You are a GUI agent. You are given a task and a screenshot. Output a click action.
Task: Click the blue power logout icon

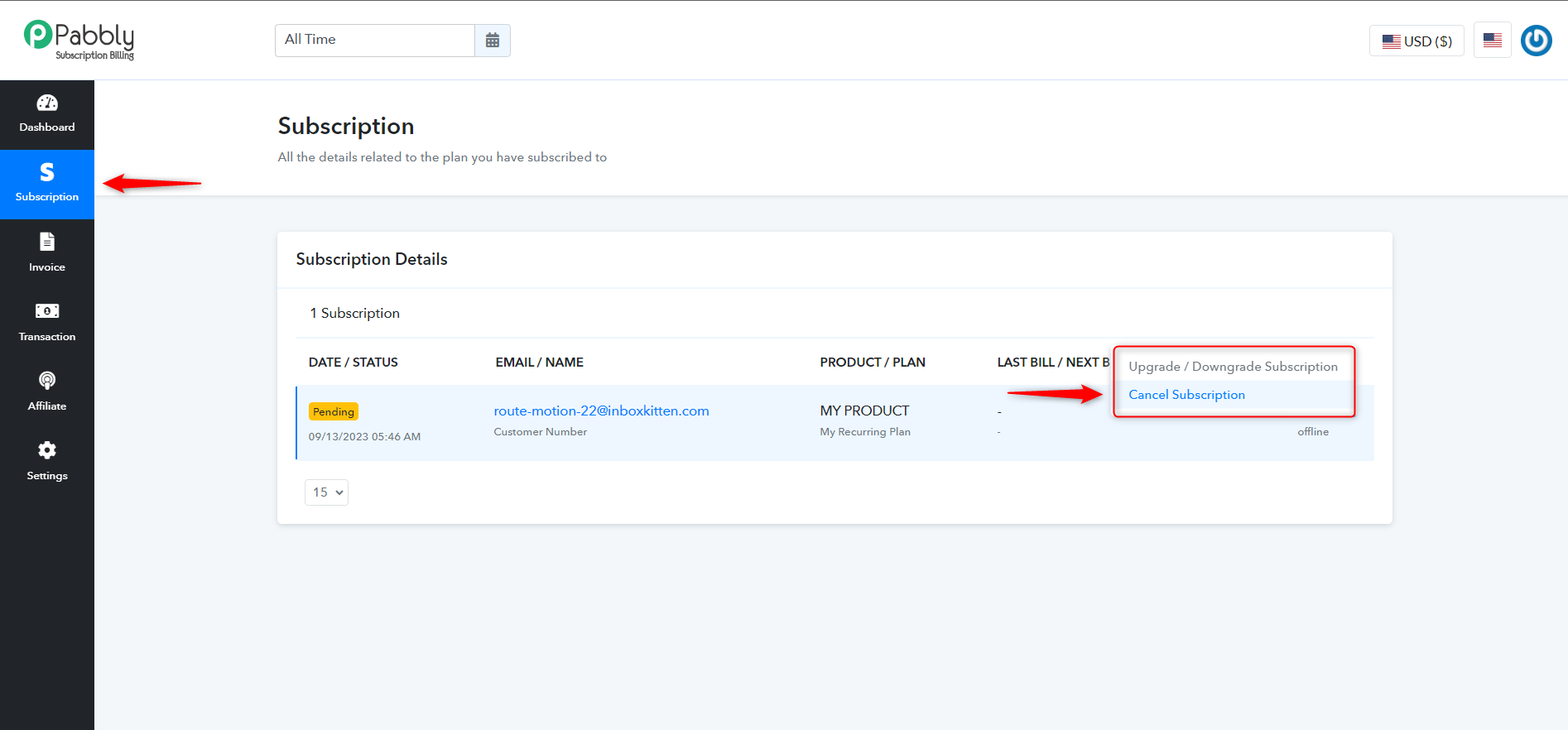pos(1537,41)
